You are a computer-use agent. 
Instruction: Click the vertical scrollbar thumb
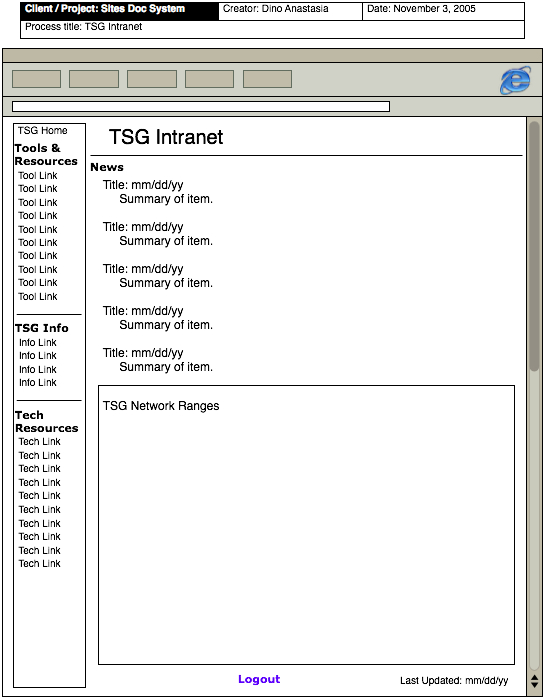click(534, 246)
